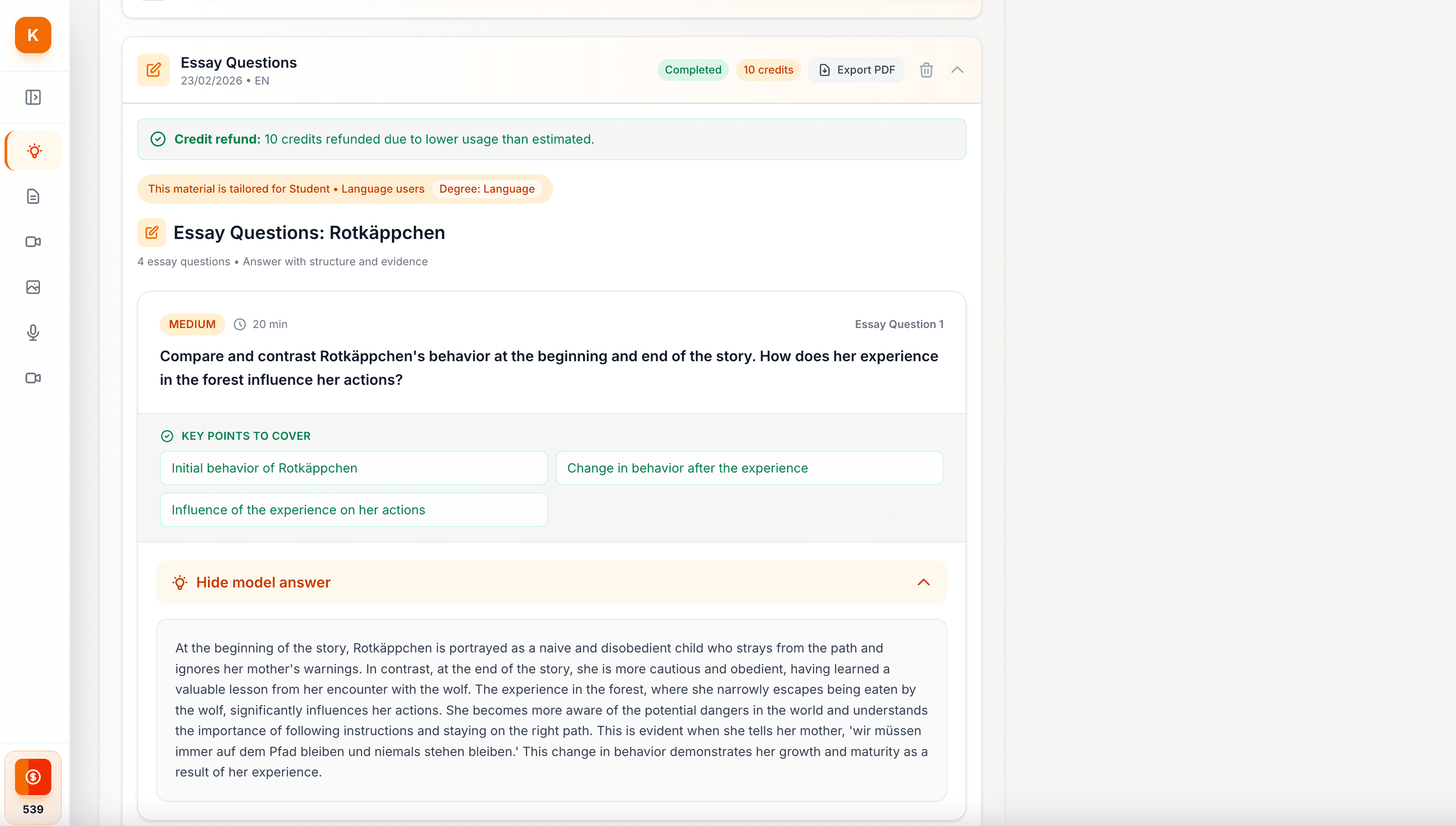Click the 10 credits badge
The height and width of the screenshot is (826, 1456).
[768, 69]
